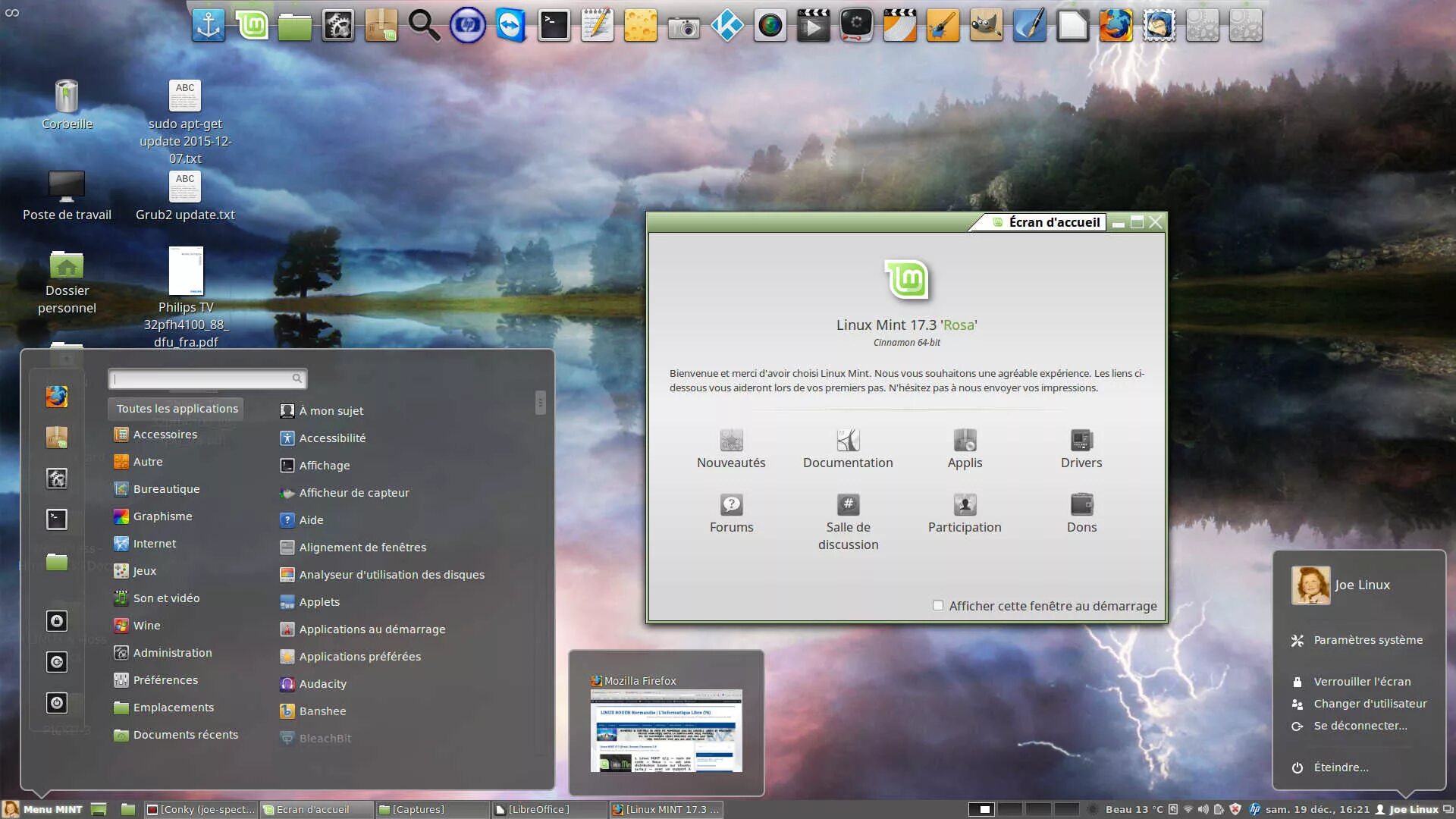The width and height of the screenshot is (1456, 819).
Task: Launch the yellow cheese icon in the dock
Action: pyautogui.click(x=641, y=26)
